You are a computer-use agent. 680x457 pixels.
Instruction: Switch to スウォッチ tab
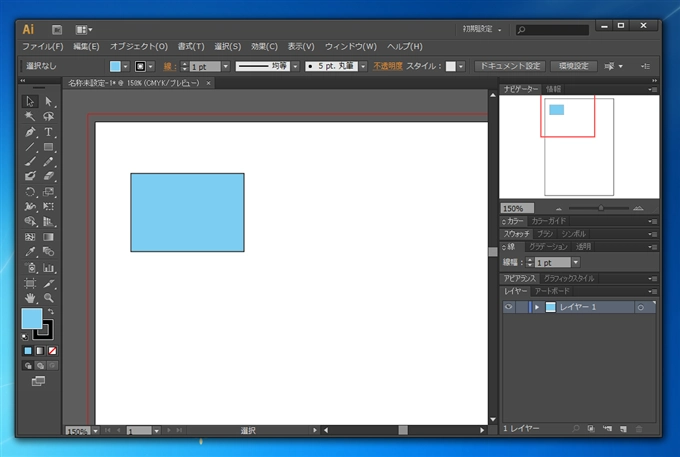point(517,234)
